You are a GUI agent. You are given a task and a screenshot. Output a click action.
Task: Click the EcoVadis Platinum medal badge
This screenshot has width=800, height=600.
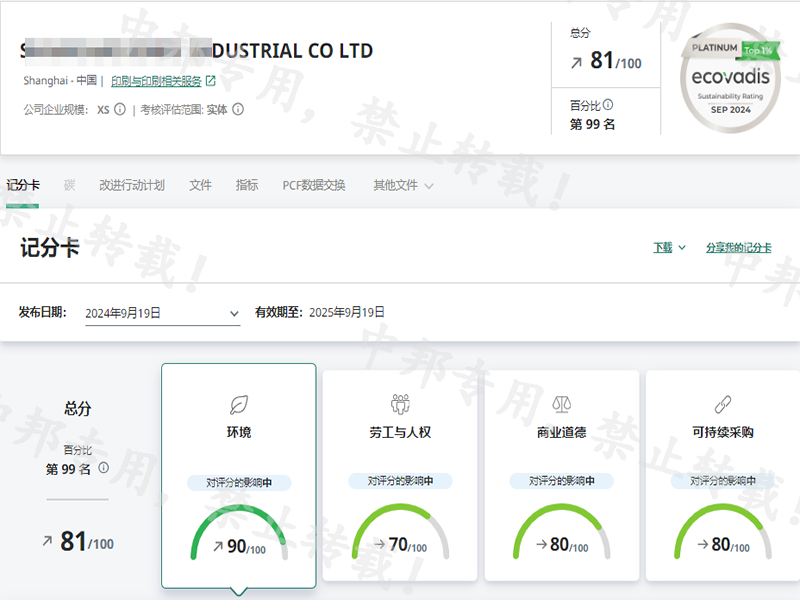coord(728,78)
